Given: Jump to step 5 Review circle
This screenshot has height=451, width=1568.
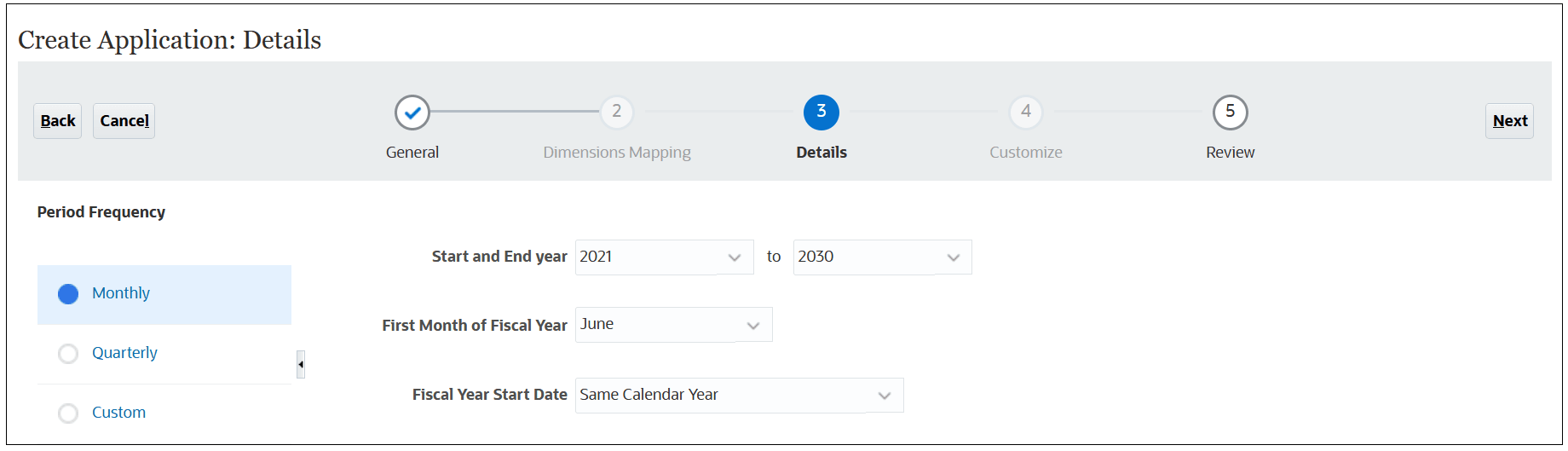Looking at the screenshot, I should pyautogui.click(x=1231, y=112).
